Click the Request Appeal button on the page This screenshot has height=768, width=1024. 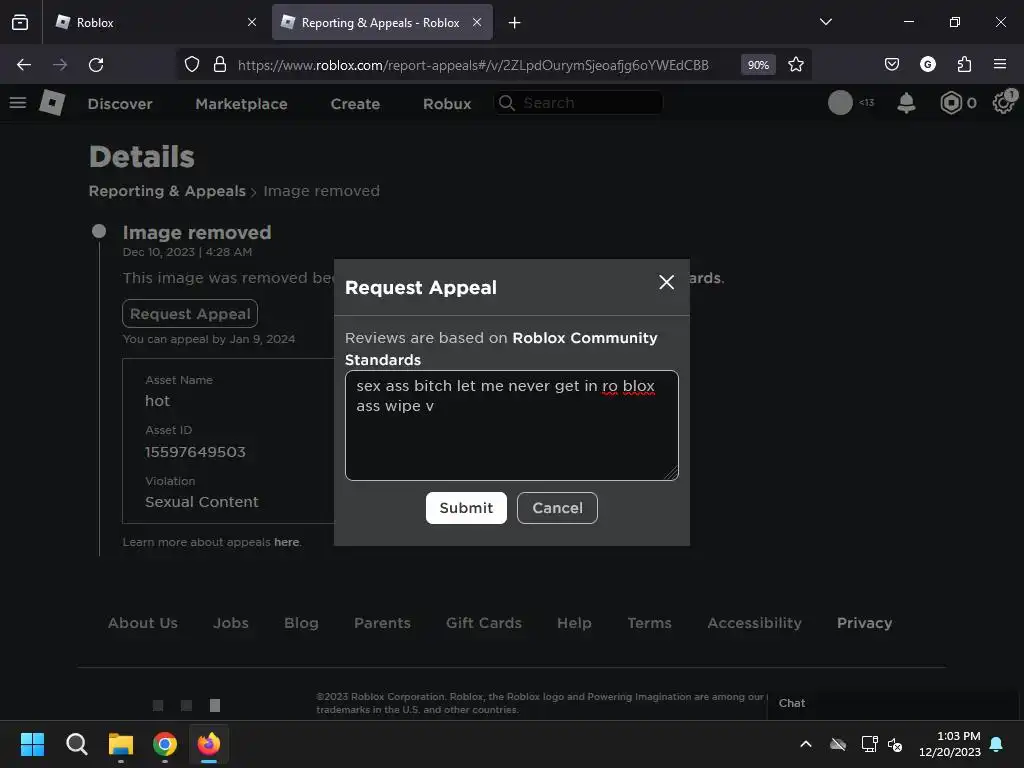(x=190, y=313)
